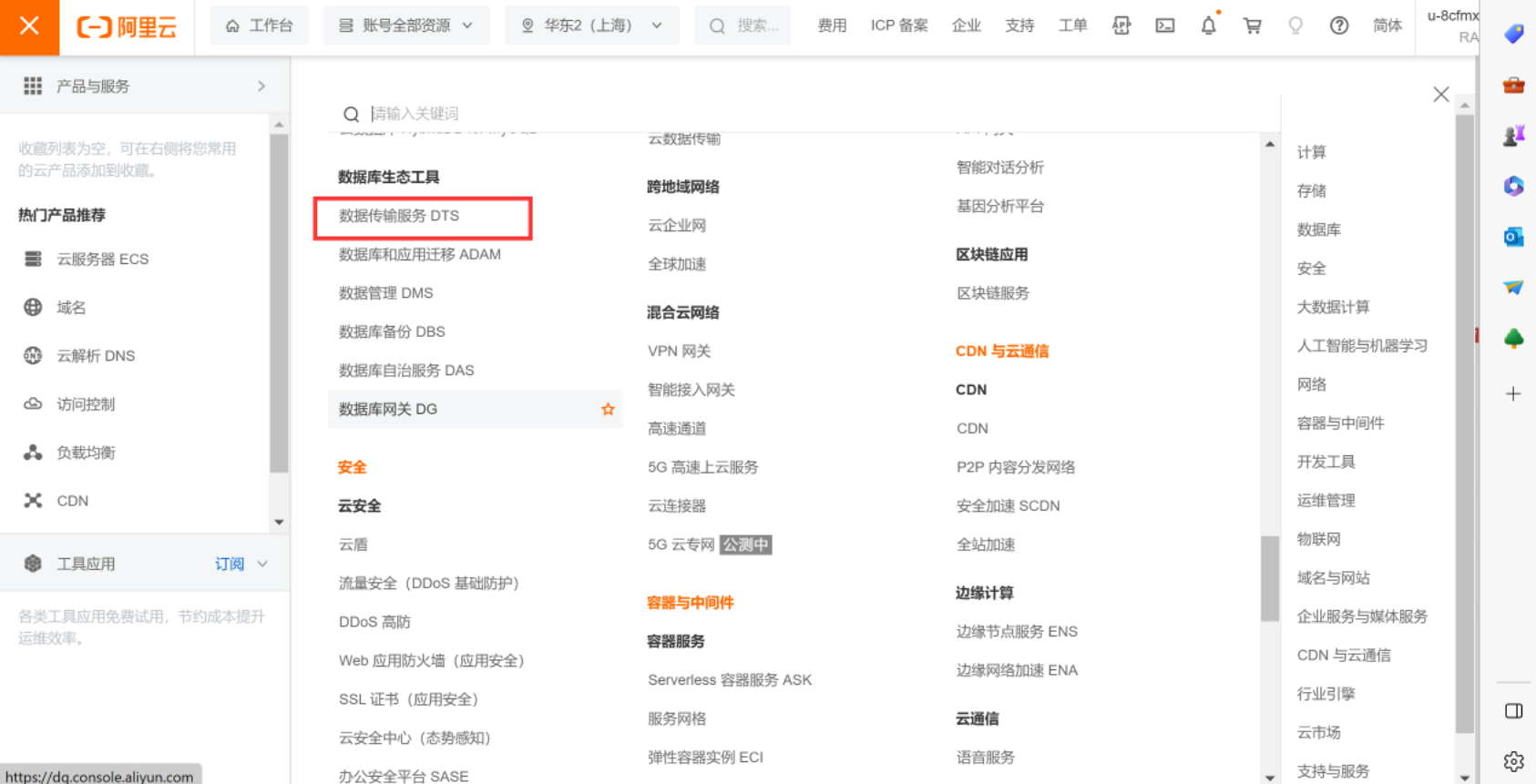The width and height of the screenshot is (1536, 784).
Task: Click the 负载均衡 icon
Action: [x=33, y=452]
